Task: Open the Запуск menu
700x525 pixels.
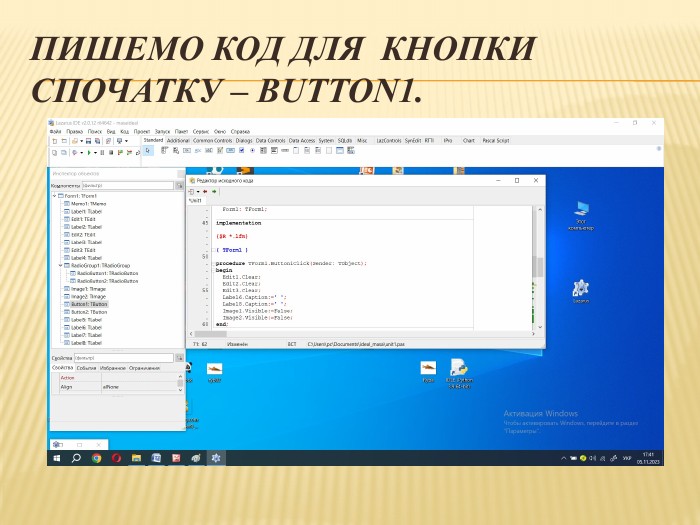Action: pos(162,132)
